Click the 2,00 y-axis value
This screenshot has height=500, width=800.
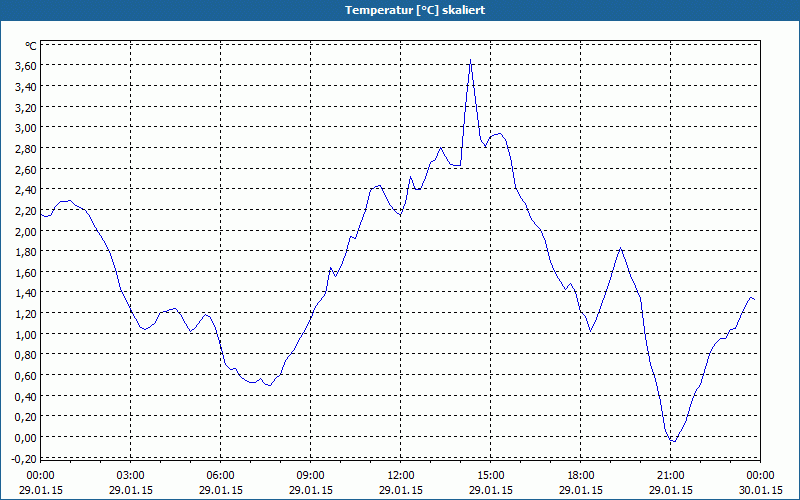coord(26,231)
